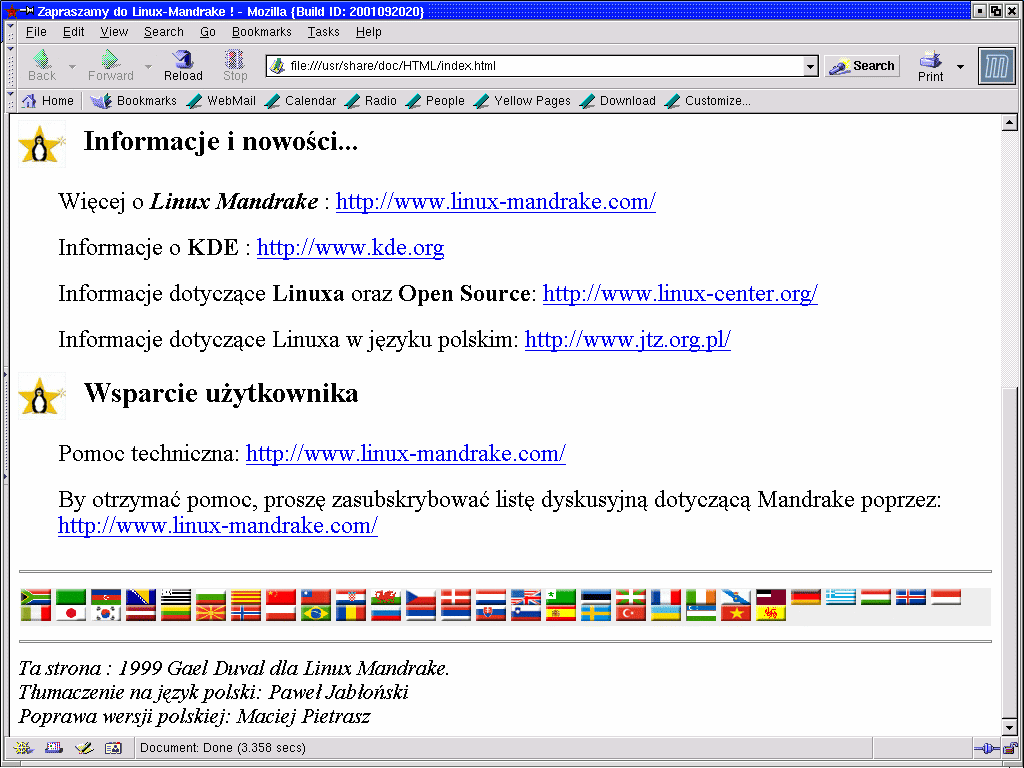Collapse the navigation toolbar using its grippy

point(10,66)
